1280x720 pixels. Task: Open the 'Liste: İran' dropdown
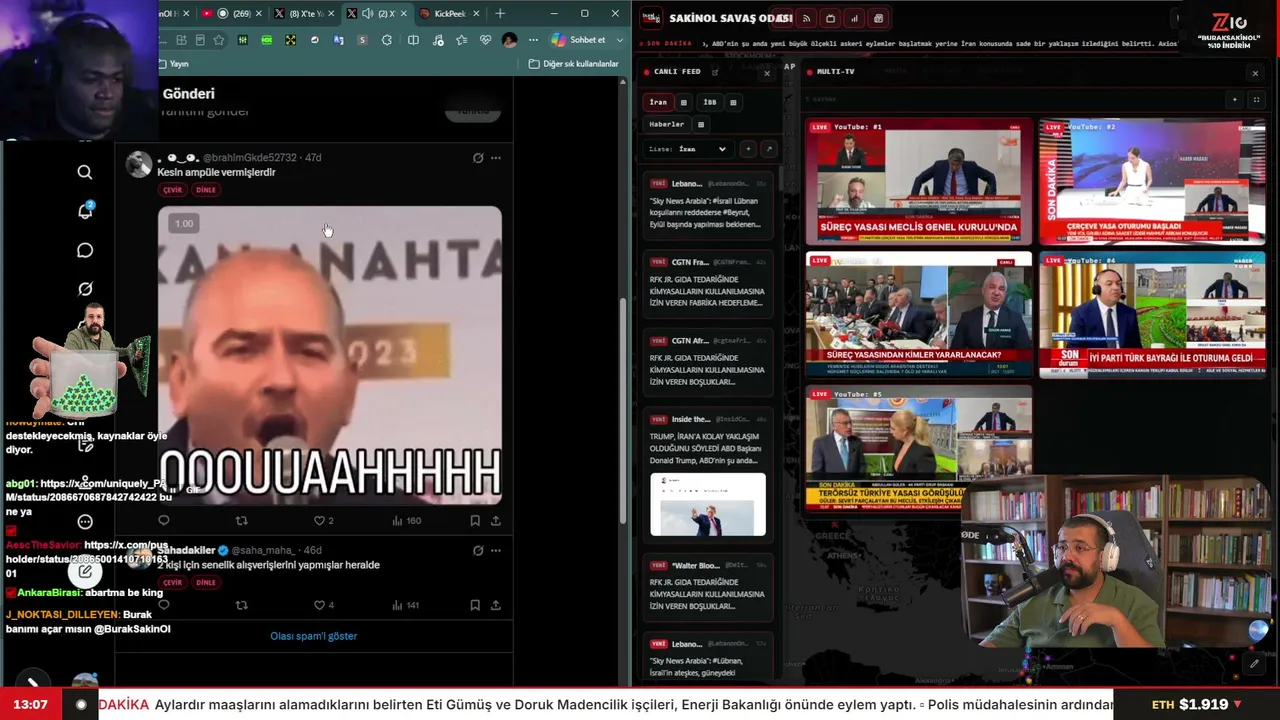689,149
